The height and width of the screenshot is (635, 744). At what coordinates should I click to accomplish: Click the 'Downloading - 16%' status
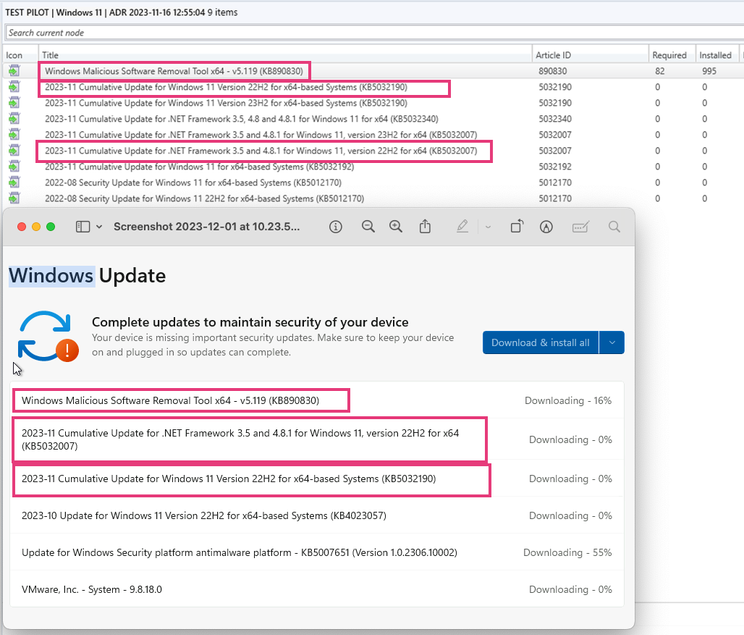[568, 401]
